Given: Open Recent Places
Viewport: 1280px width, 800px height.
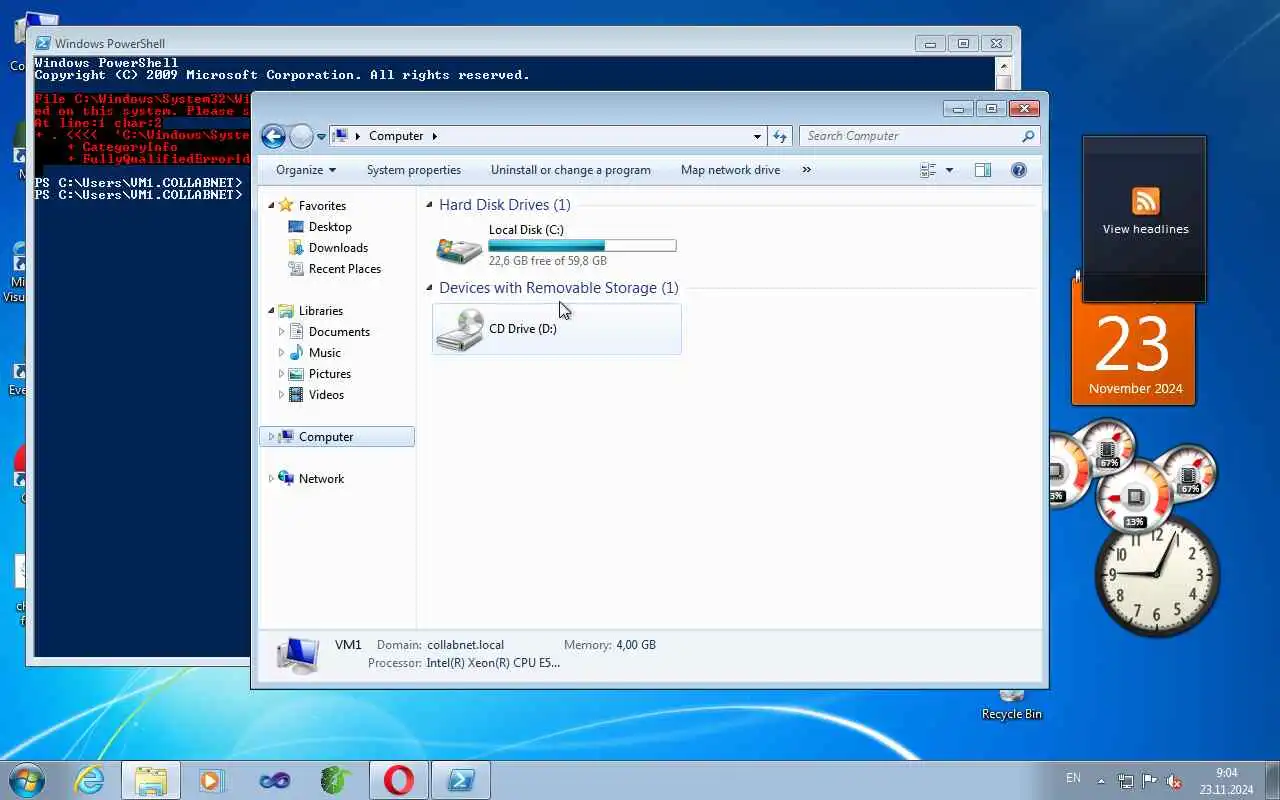Looking at the screenshot, I should pos(344,269).
